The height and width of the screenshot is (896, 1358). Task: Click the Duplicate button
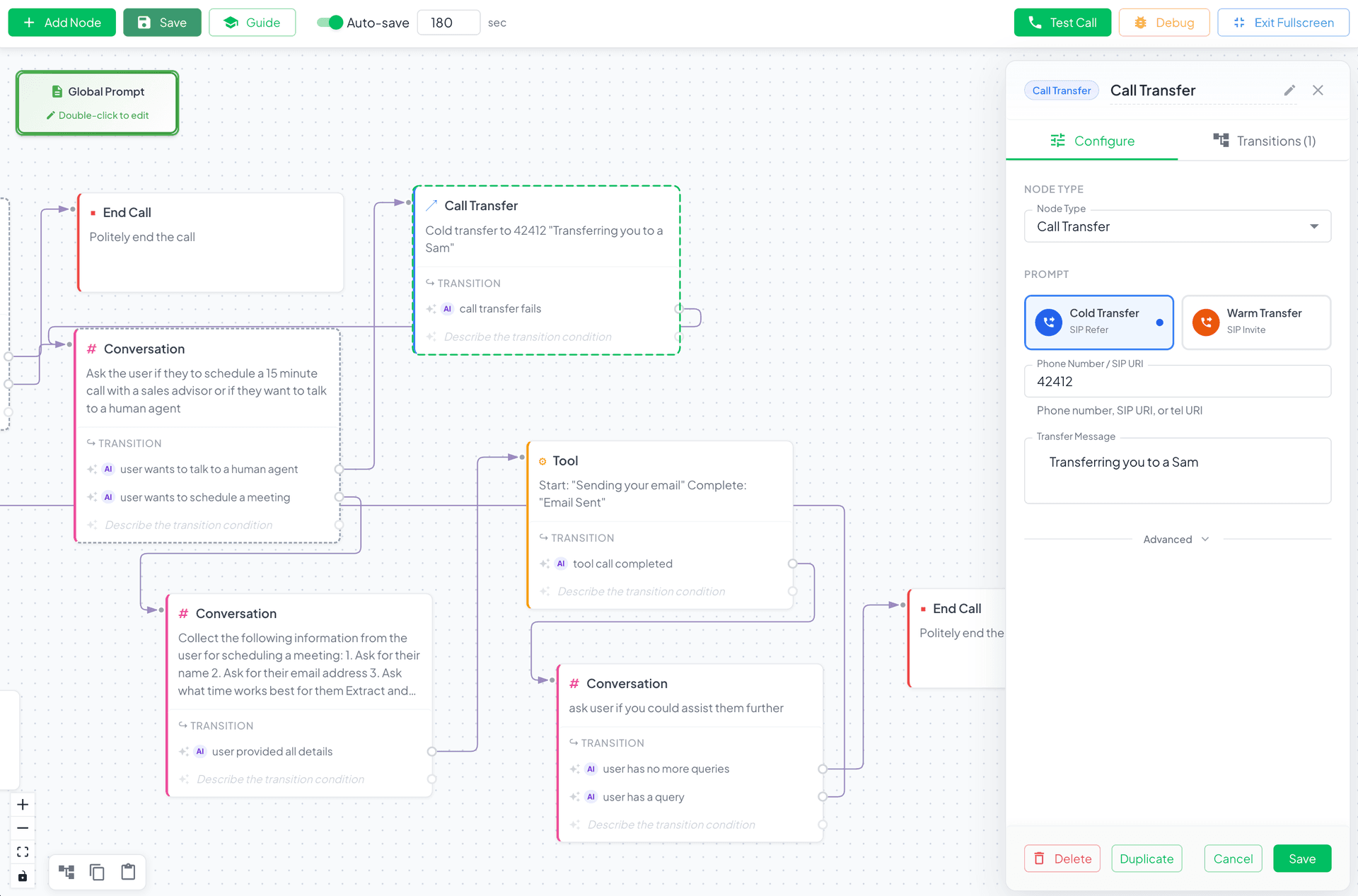click(x=1146, y=859)
